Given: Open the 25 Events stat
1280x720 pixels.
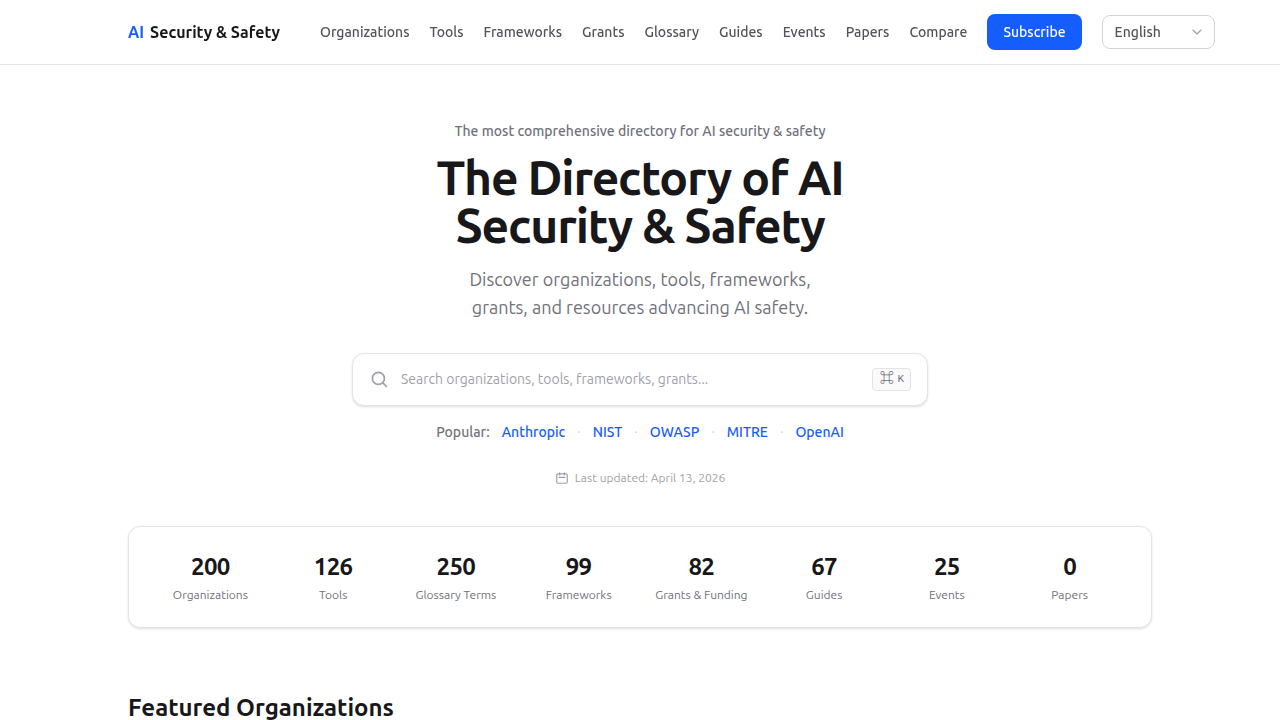Looking at the screenshot, I should [947, 578].
